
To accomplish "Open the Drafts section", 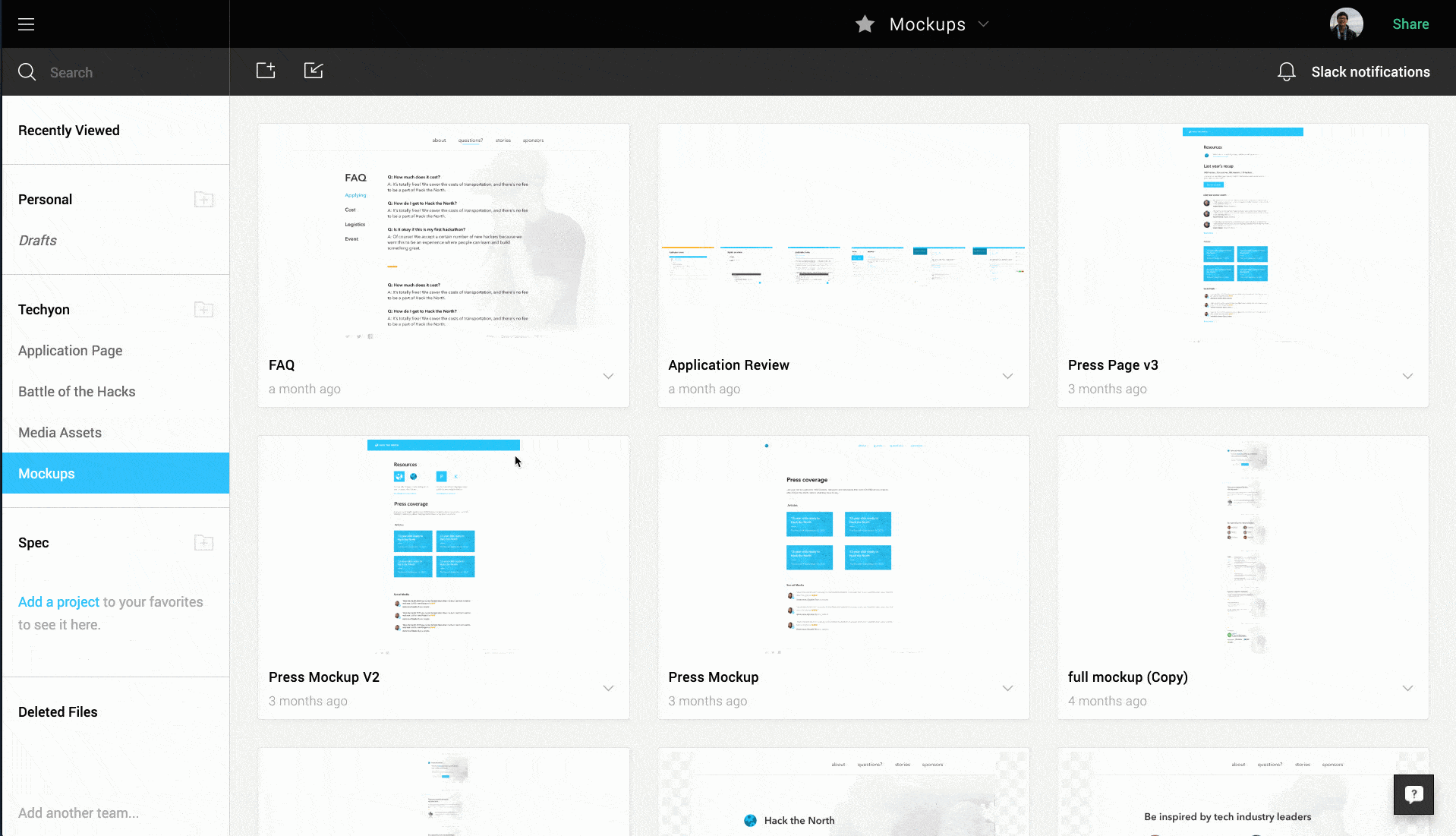I will click(37, 241).
